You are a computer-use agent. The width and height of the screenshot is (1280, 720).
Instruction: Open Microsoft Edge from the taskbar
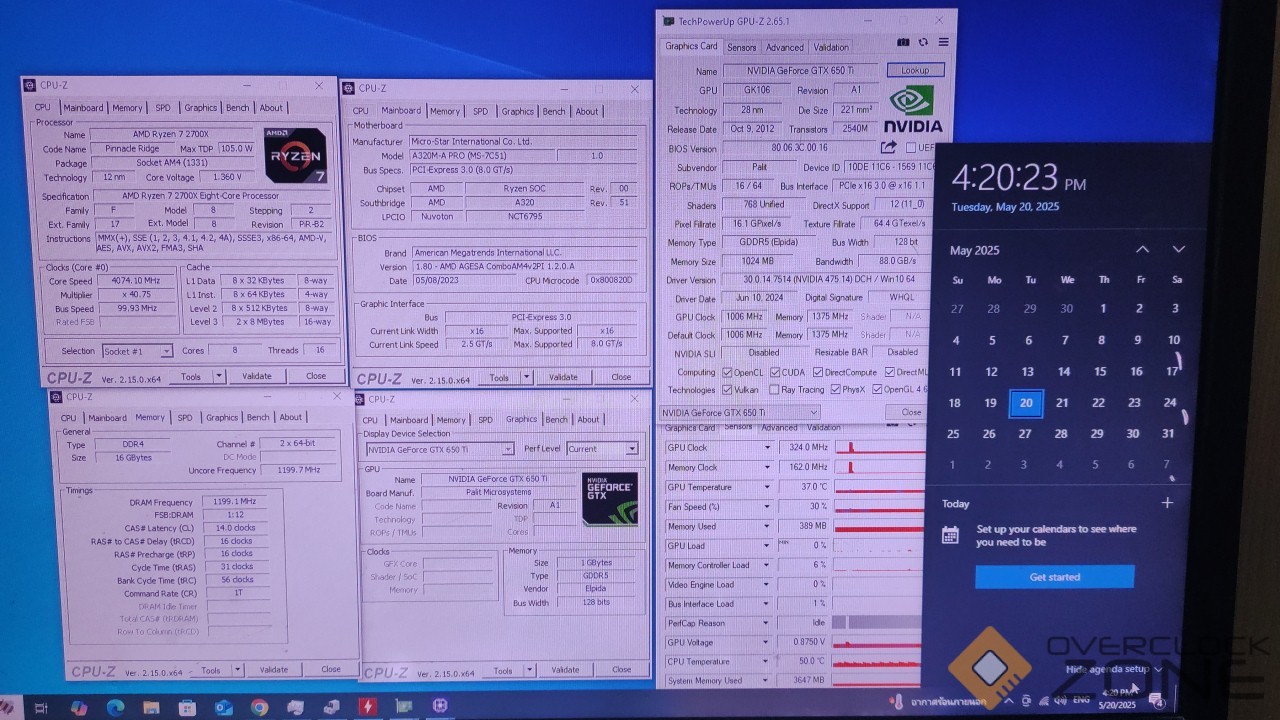pos(115,707)
